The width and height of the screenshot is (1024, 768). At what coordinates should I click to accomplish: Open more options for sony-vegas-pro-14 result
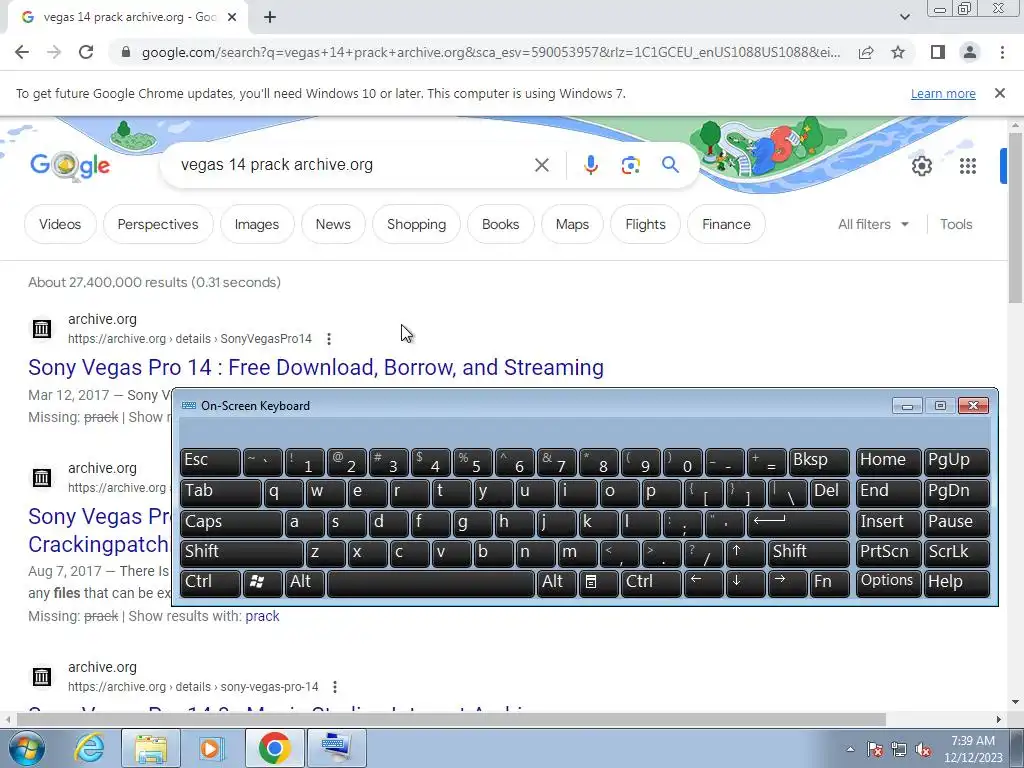(334, 687)
